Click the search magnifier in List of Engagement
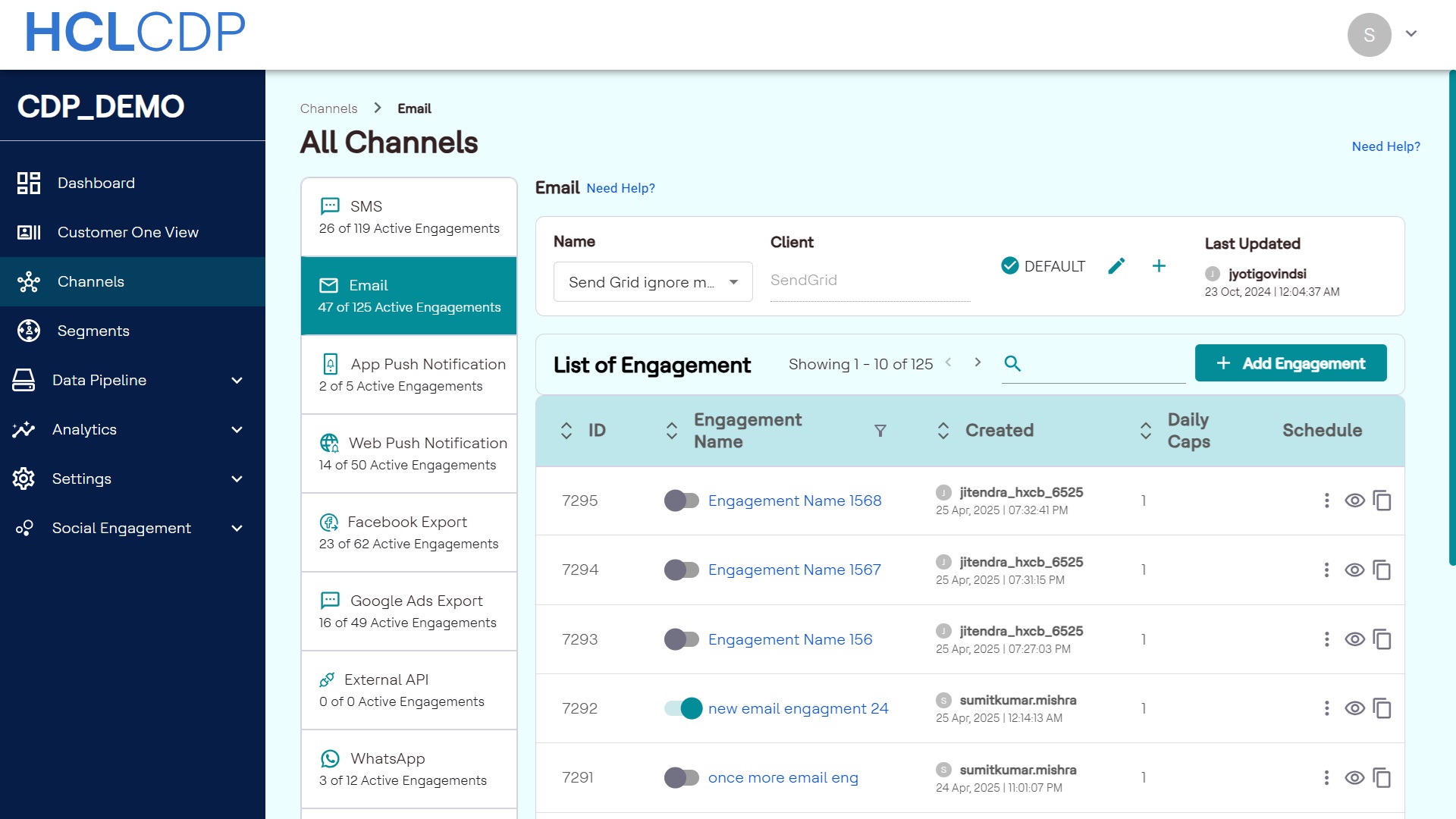 pyautogui.click(x=1012, y=364)
